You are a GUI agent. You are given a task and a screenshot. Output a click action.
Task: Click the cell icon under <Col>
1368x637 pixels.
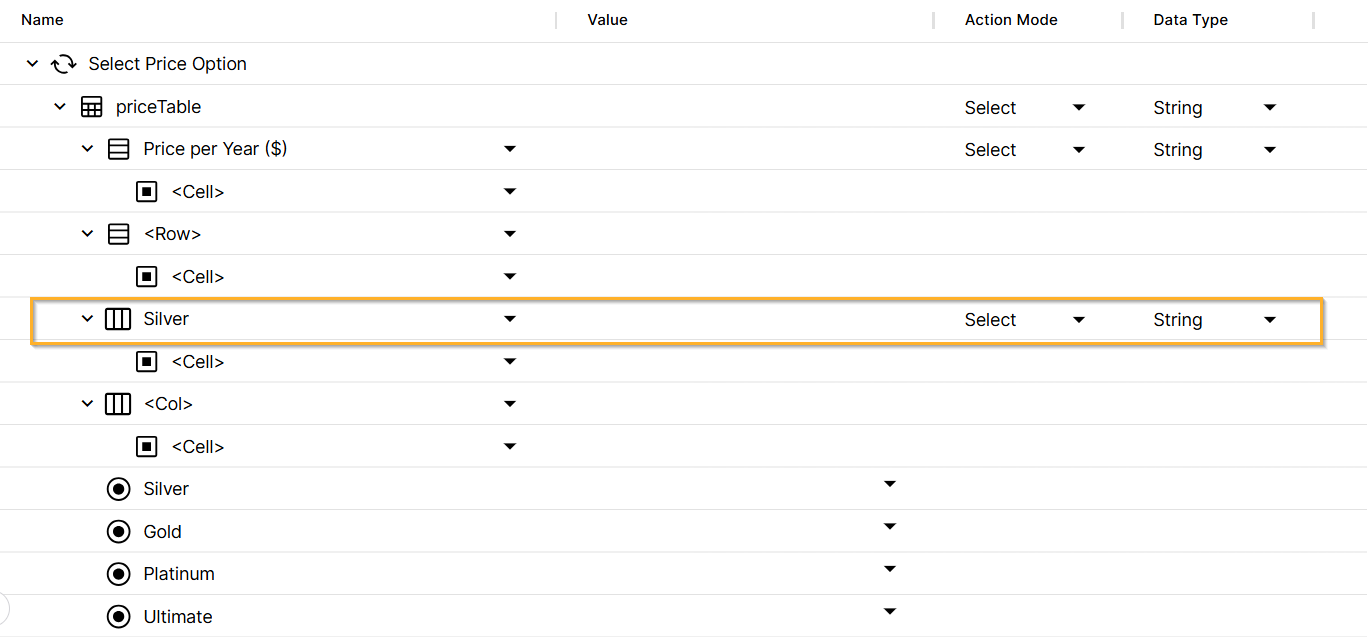coord(147,447)
